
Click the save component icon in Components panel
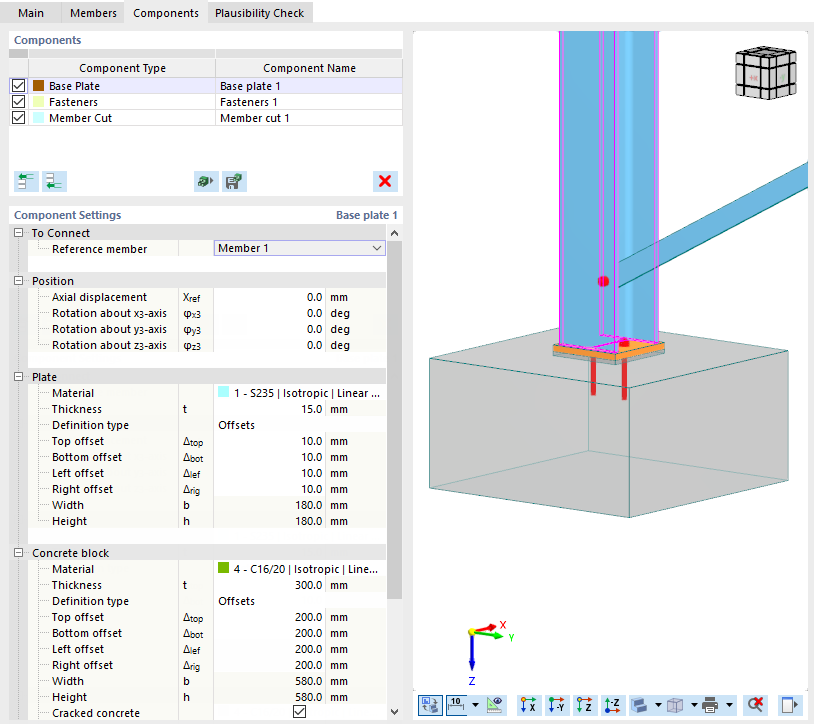click(x=236, y=181)
